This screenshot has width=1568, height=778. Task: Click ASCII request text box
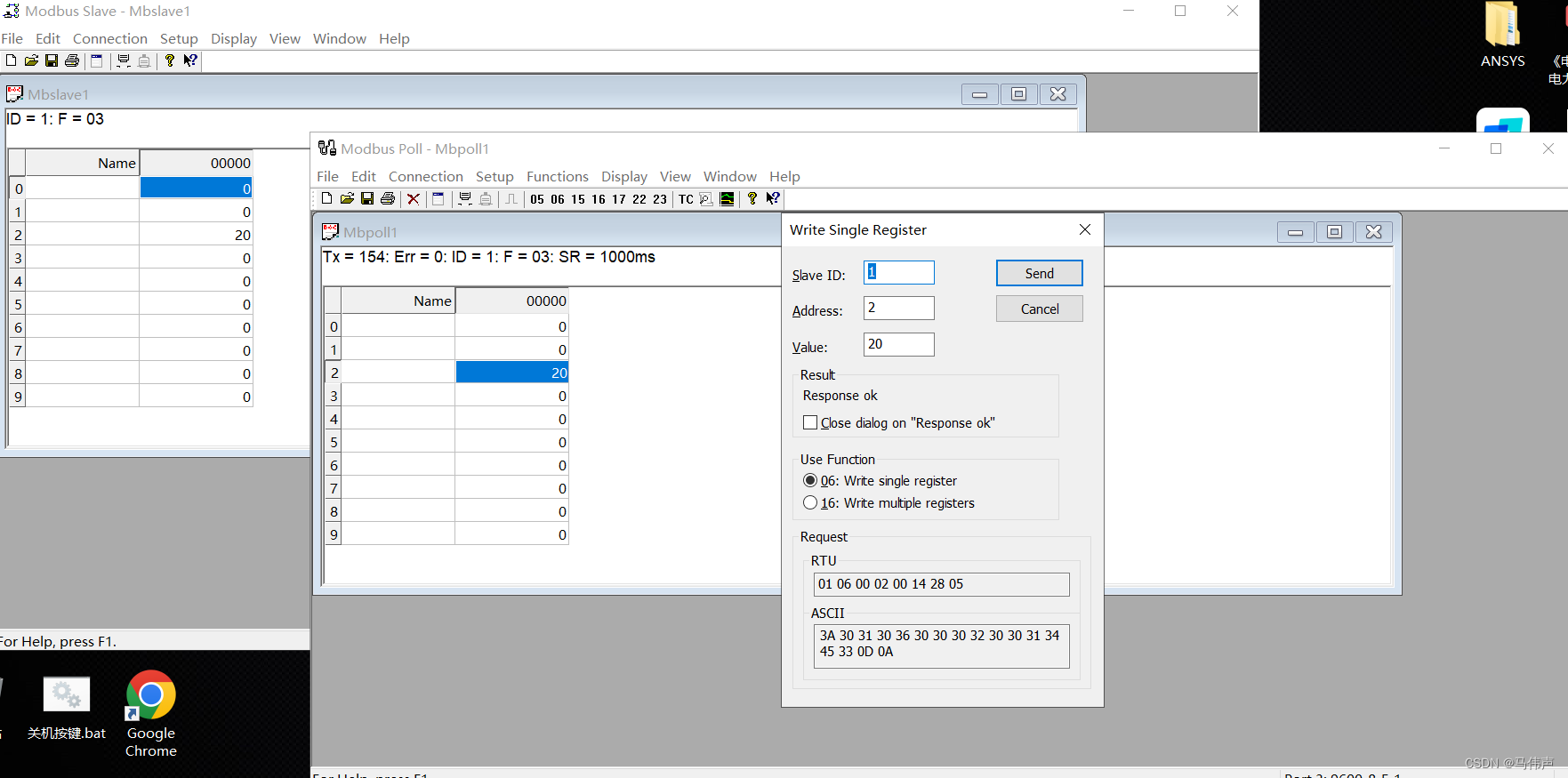pyautogui.click(x=941, y=646)
